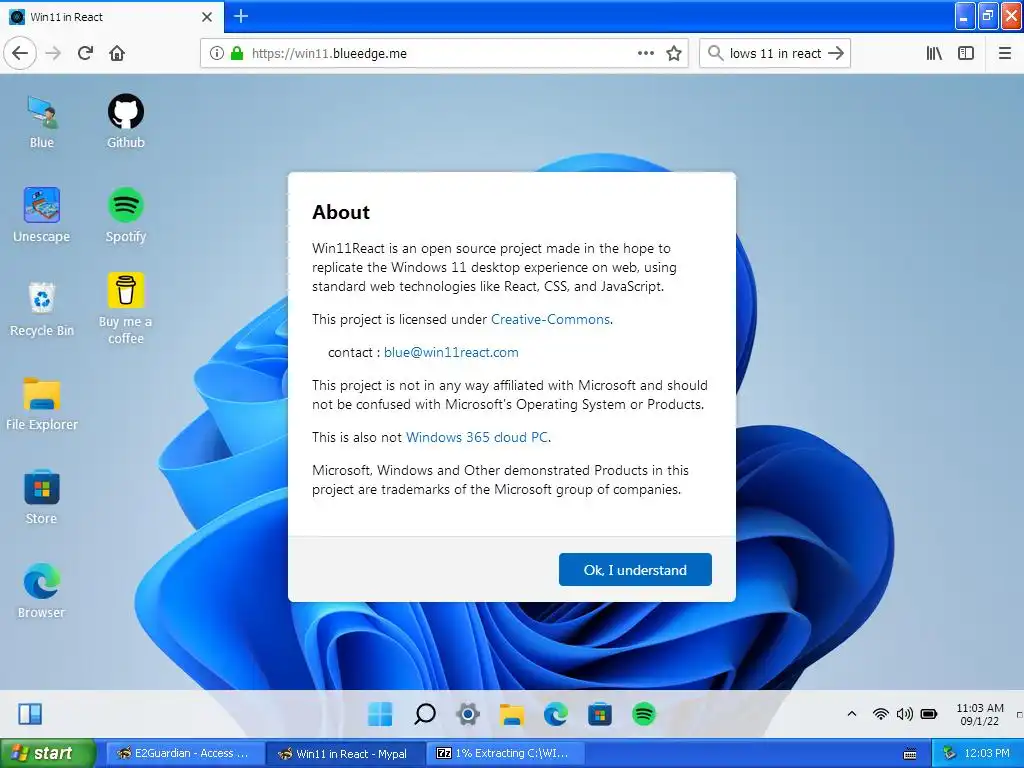
Task: Switch to 7-Zip extracting taskbar item
Action: tap(505, 754)
